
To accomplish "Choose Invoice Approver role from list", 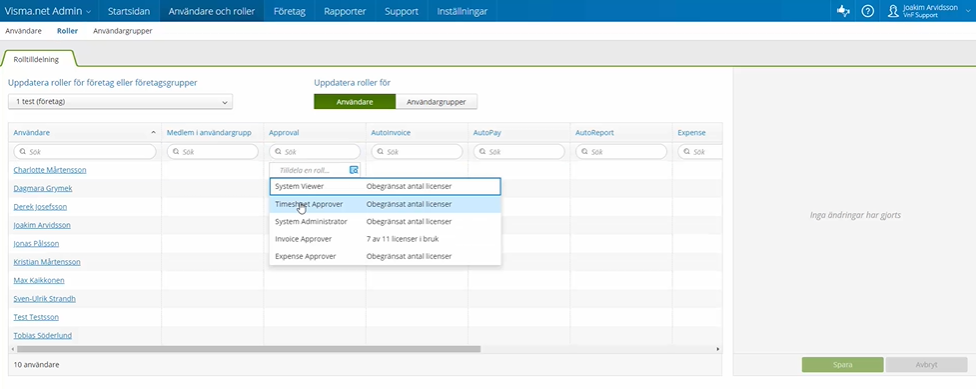I will (x=385, y=239).
